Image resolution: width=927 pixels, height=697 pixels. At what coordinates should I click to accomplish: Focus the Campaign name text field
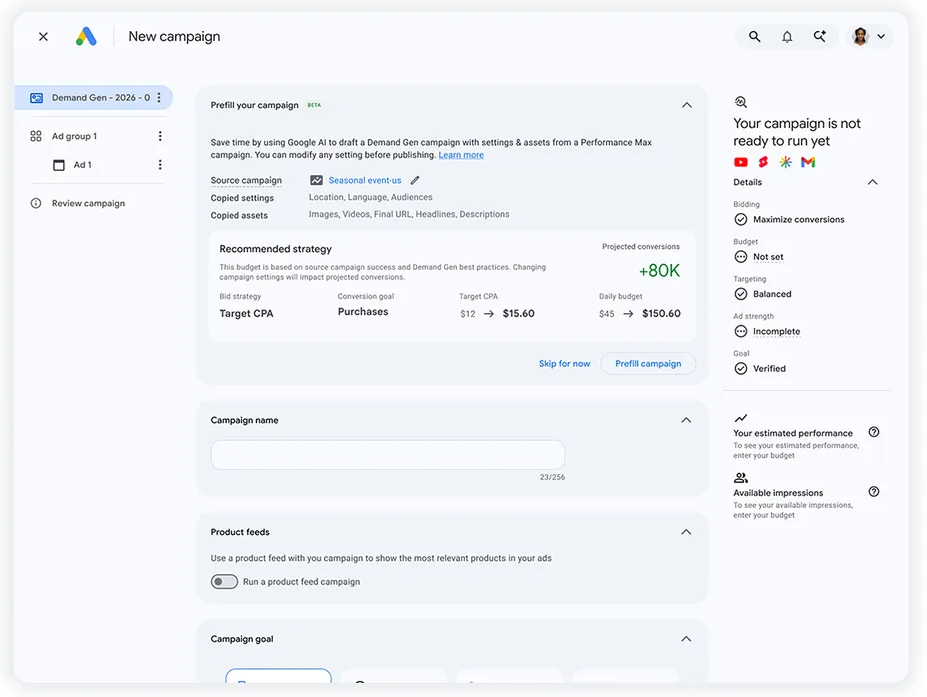(388, 455)
